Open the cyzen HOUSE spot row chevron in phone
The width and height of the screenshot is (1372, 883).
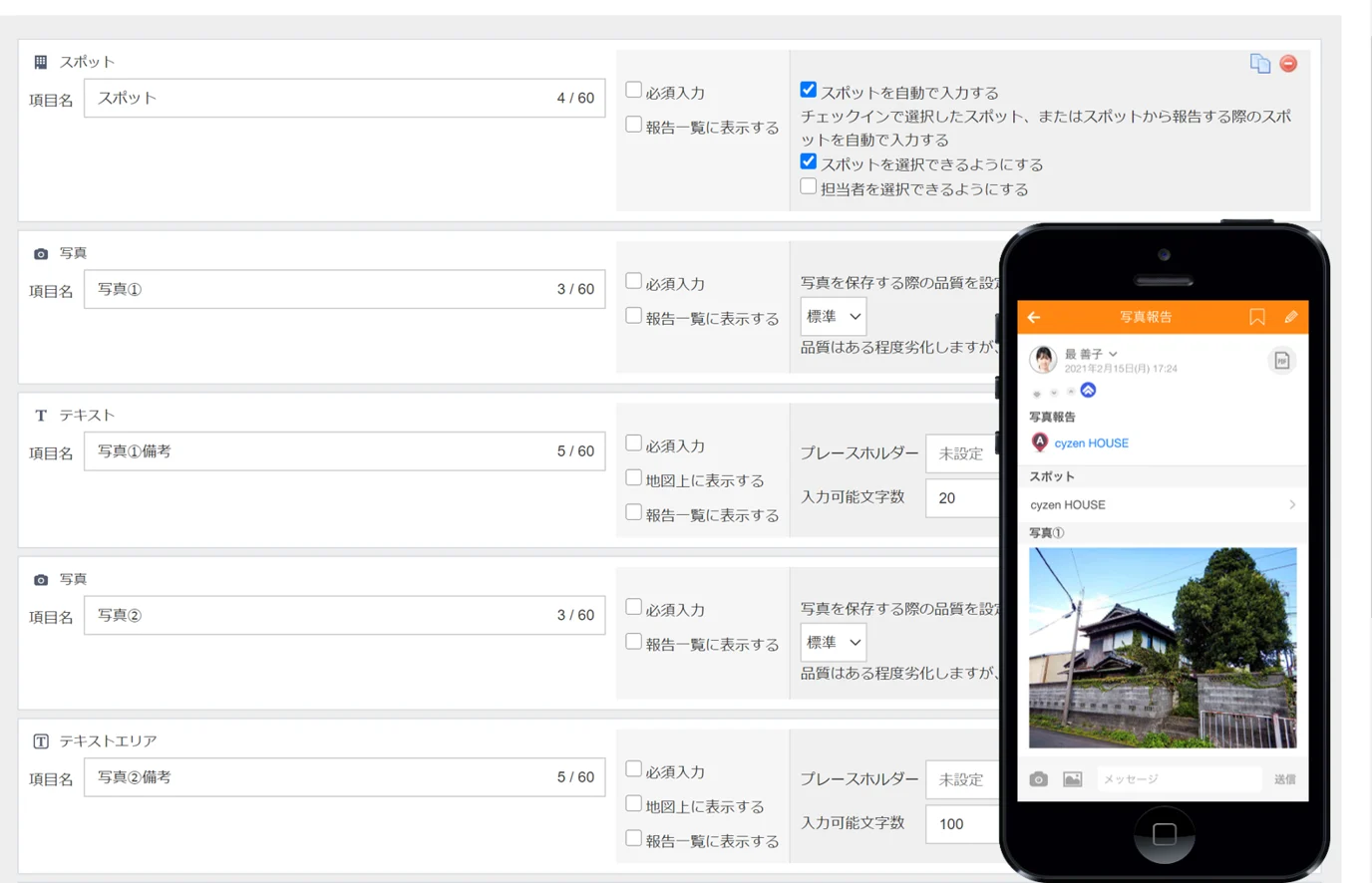tap(1292, 505)
